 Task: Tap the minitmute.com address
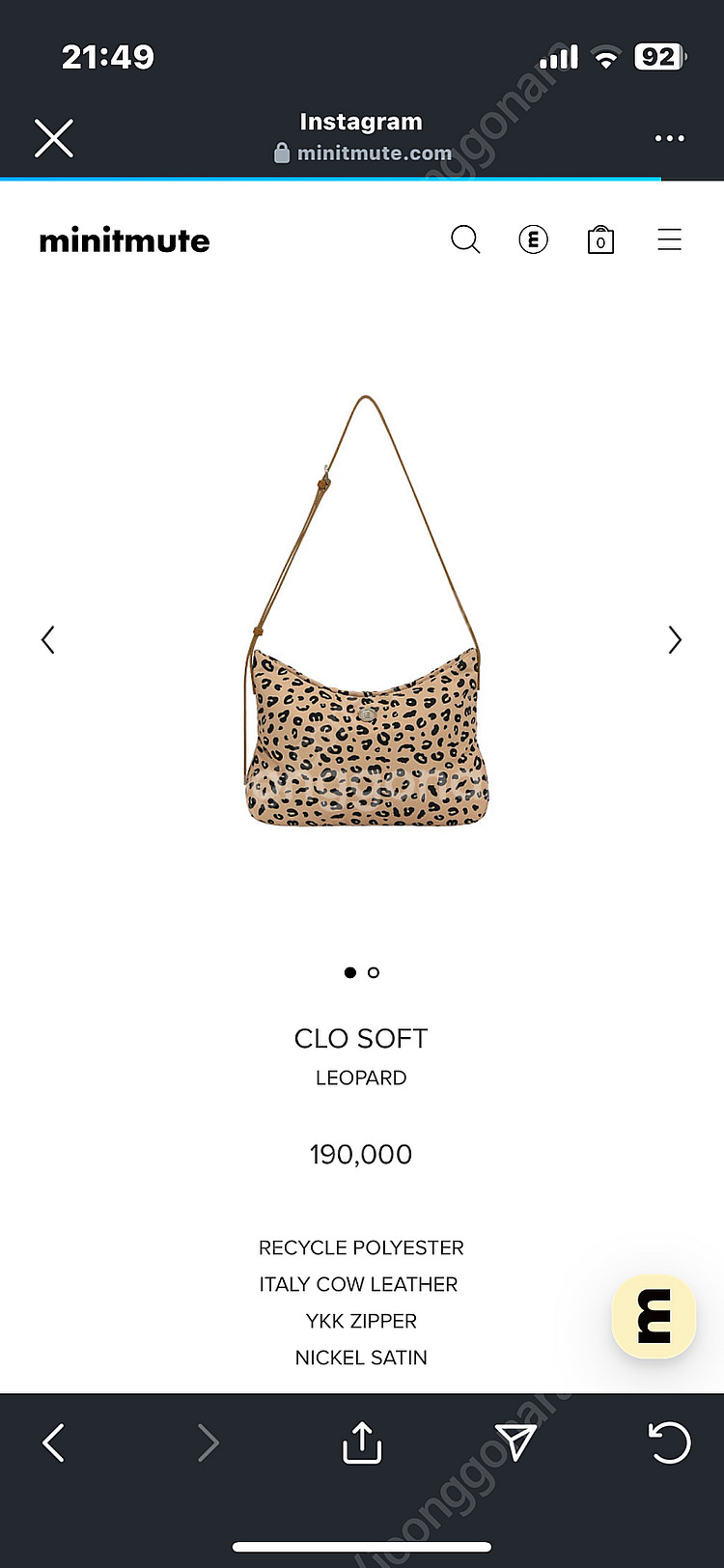click(374, 153)
